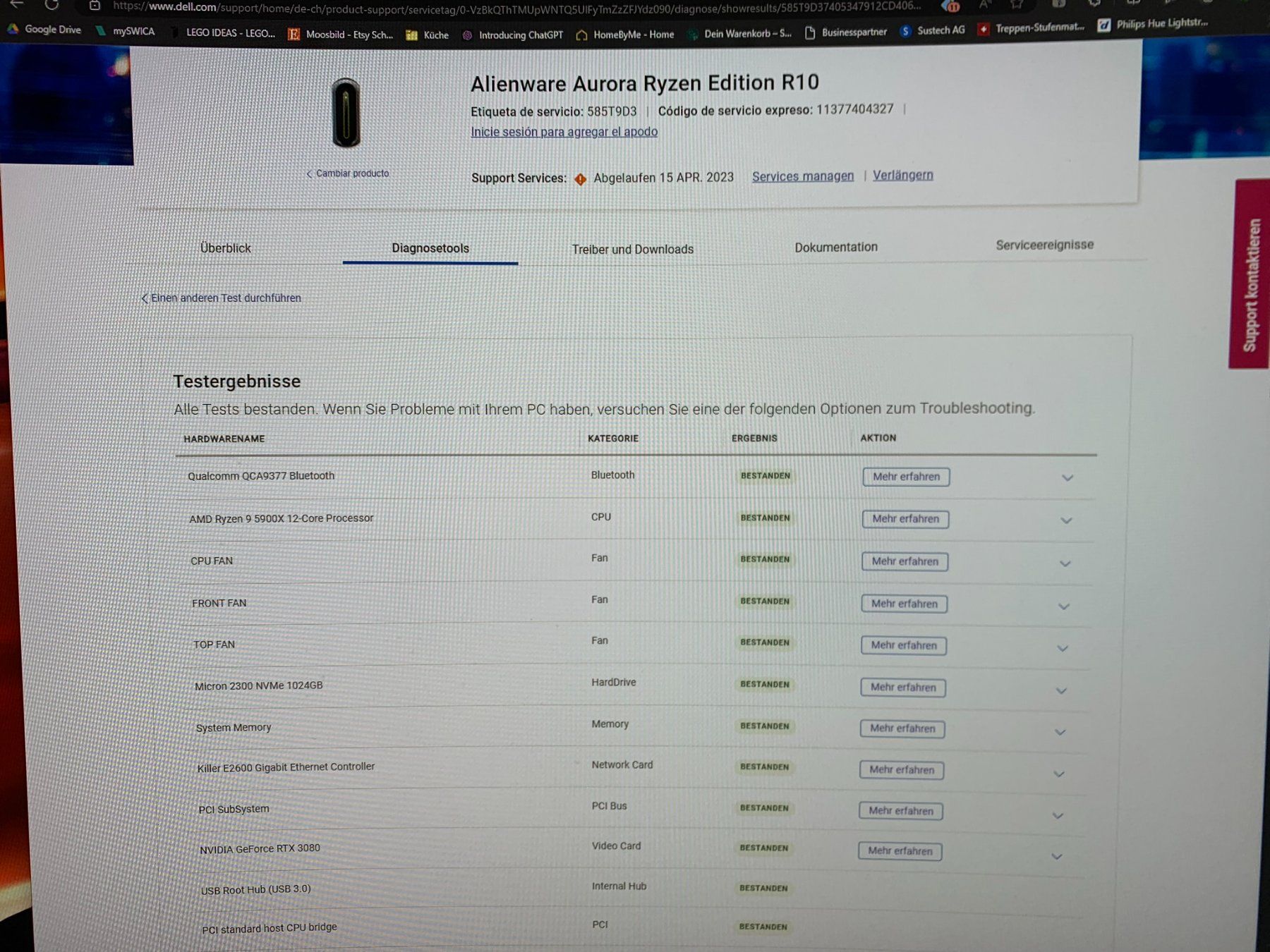Open the Küche bookmark folder
1270x952 pixels.
pyautogui.click(x=428, y=35)
